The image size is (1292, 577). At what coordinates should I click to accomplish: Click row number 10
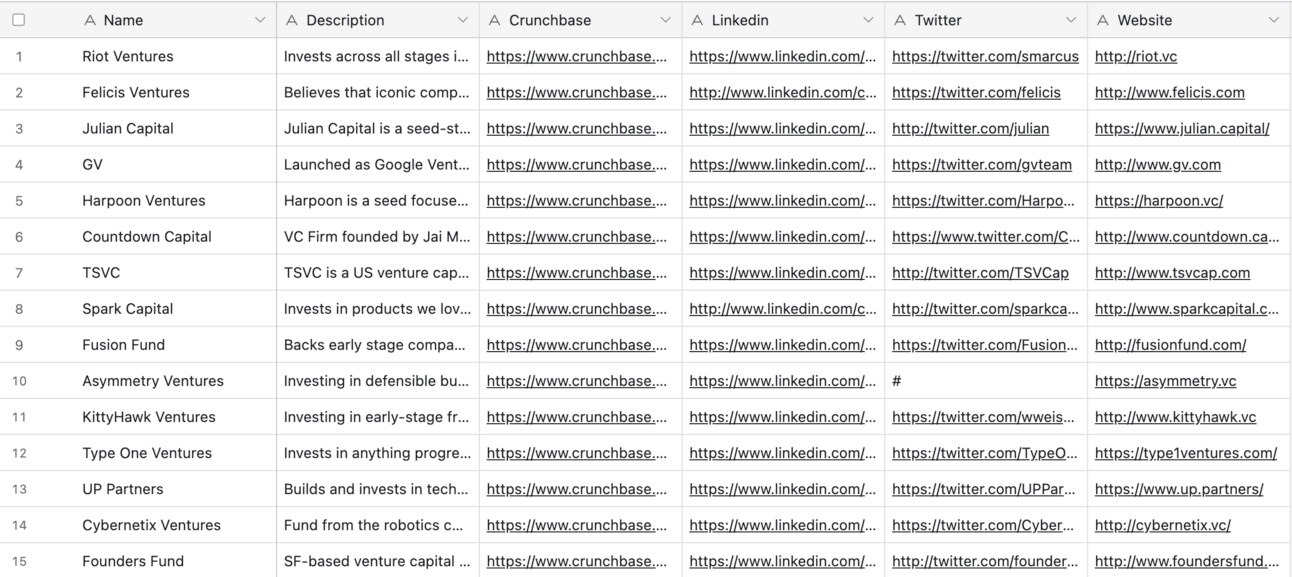(x=19, y=381)
